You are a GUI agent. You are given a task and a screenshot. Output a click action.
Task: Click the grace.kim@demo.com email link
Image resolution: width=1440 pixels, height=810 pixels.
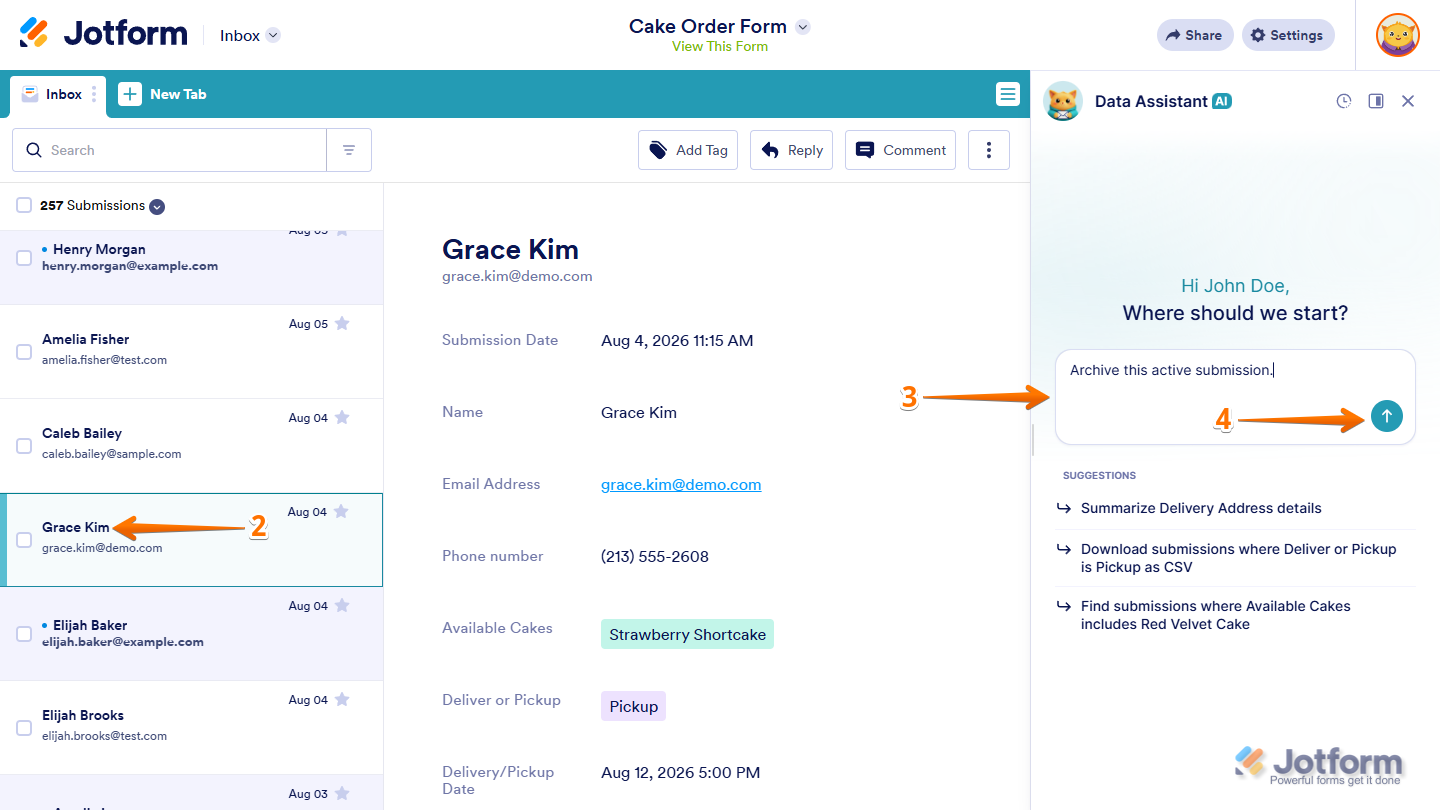pyautogui.click(x=681, y=484)
